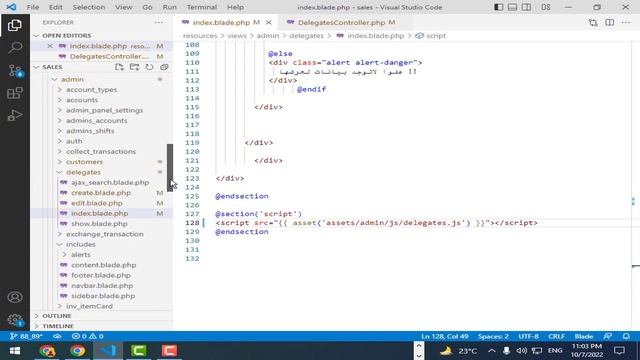640x360 pixels.
Task: Click git branch 88_89 in status bar
Action: point(26,336)
